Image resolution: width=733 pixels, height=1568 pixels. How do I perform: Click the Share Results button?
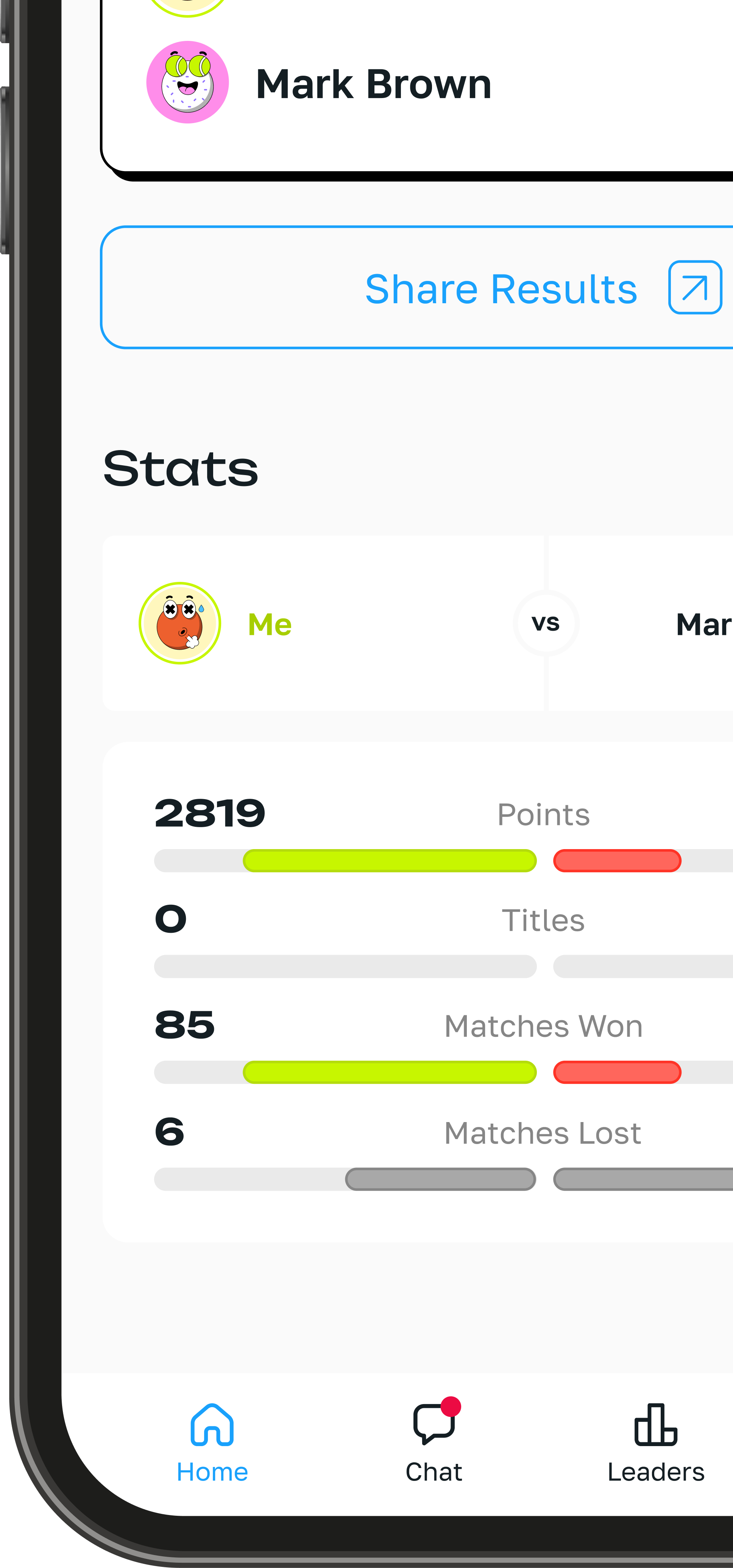tap(416, 287)
